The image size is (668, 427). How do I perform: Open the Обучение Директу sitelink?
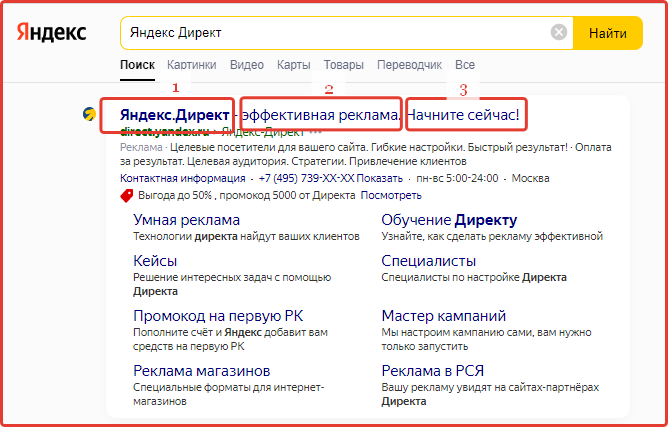[449, 220]
